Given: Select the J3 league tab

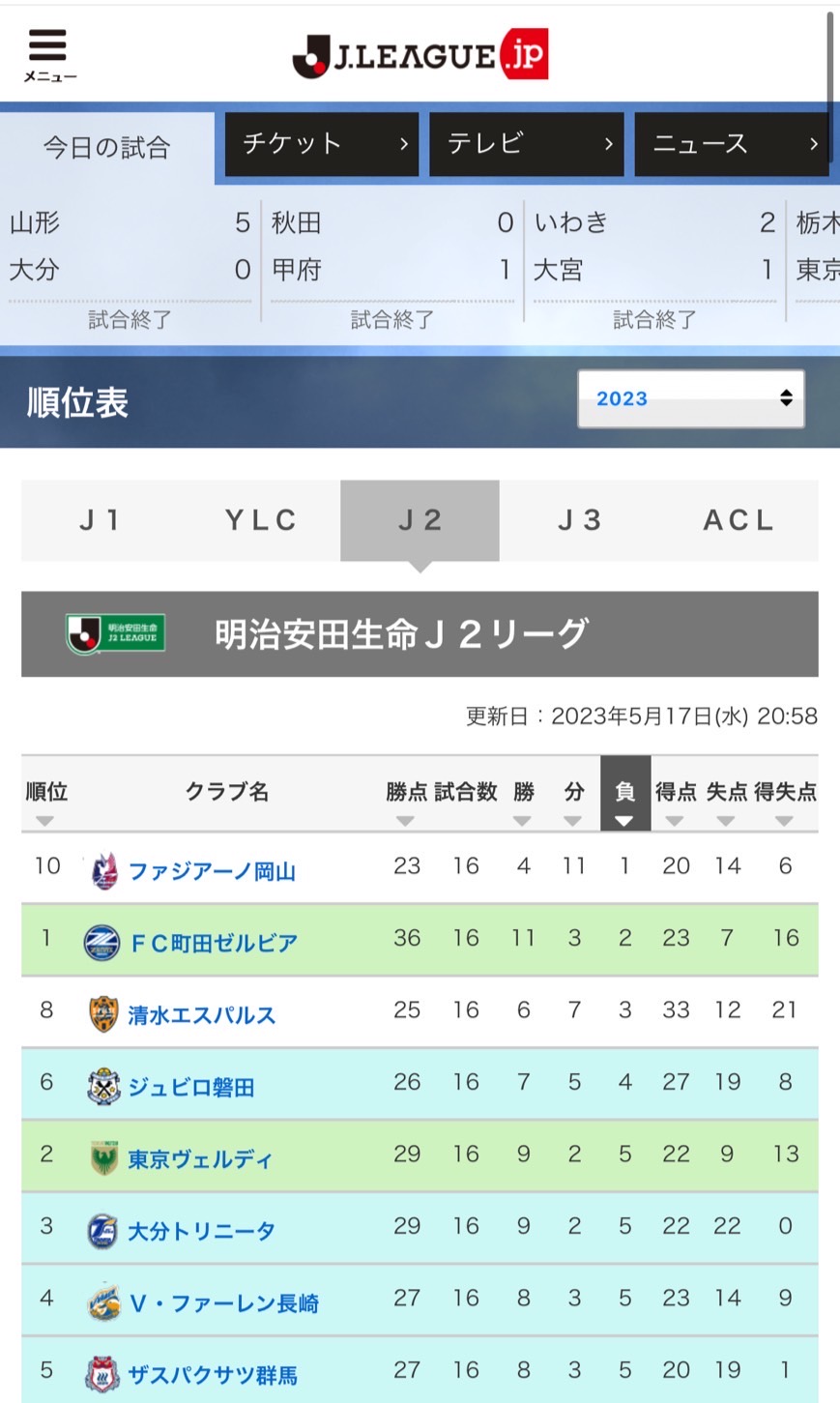Looking at the screenshot, I should (579, 520).
